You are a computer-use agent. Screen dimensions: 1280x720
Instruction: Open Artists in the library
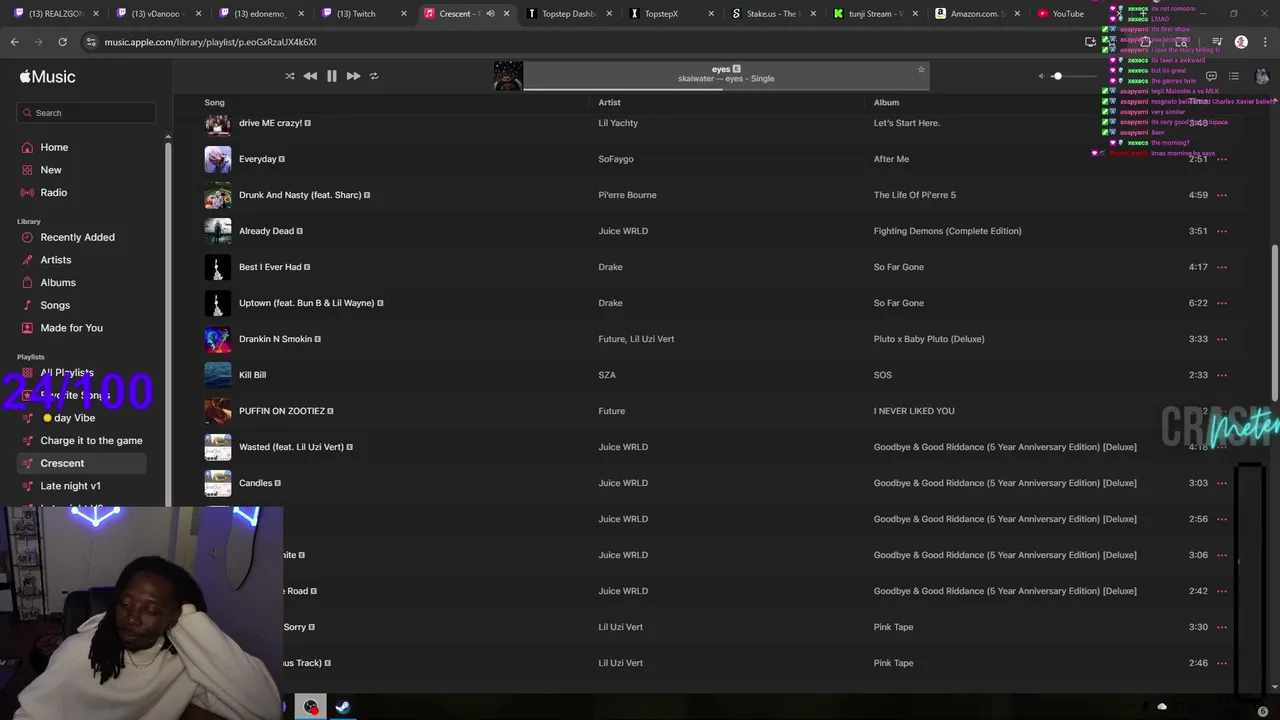55,260
